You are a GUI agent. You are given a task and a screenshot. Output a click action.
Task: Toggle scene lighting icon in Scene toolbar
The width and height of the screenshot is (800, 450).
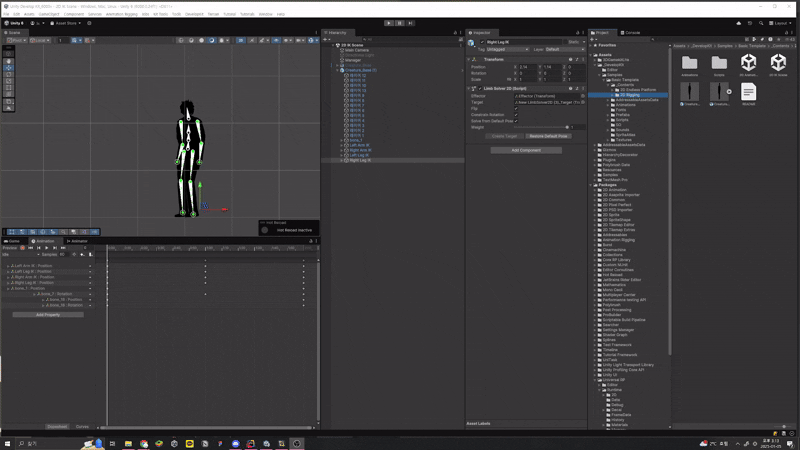coord(252,40)
